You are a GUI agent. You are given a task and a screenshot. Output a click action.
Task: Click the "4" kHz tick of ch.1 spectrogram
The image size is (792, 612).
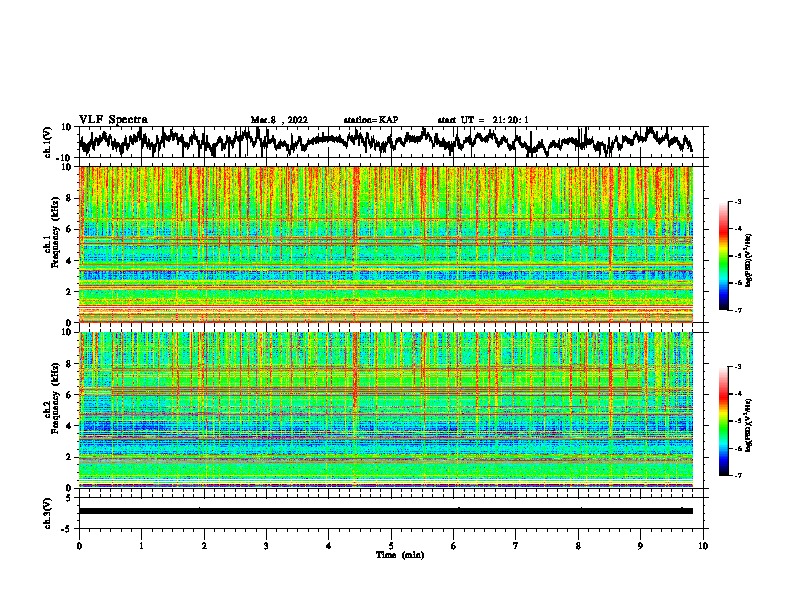coord(70,261)
